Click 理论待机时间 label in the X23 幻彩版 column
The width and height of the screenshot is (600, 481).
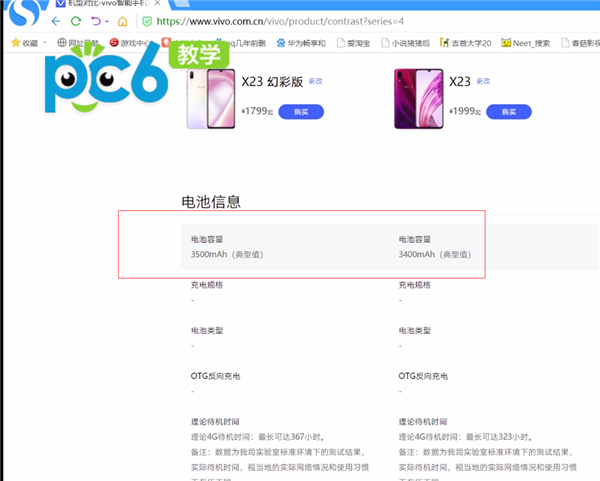point(215,422)
